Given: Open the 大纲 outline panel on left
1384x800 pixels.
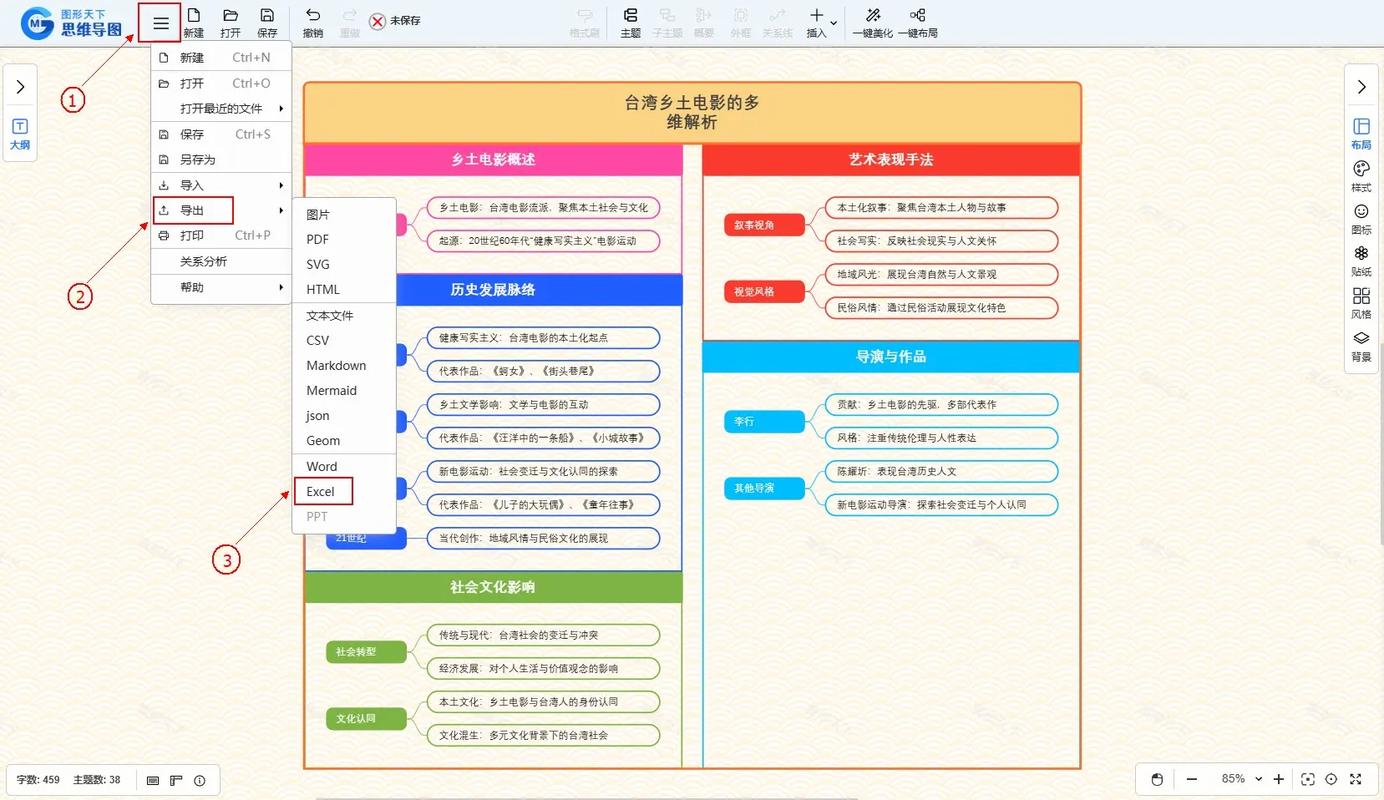Looking at the screenshot, I should click(19, 134).
